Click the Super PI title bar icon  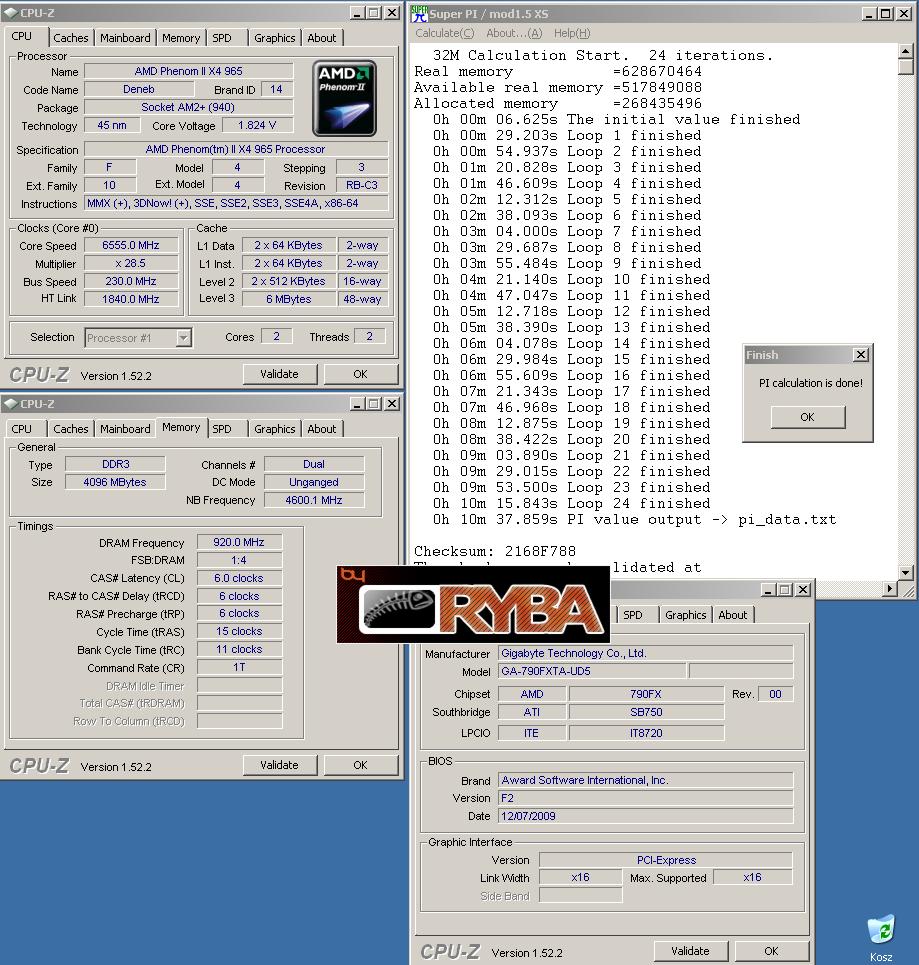(x=419, y=13)
